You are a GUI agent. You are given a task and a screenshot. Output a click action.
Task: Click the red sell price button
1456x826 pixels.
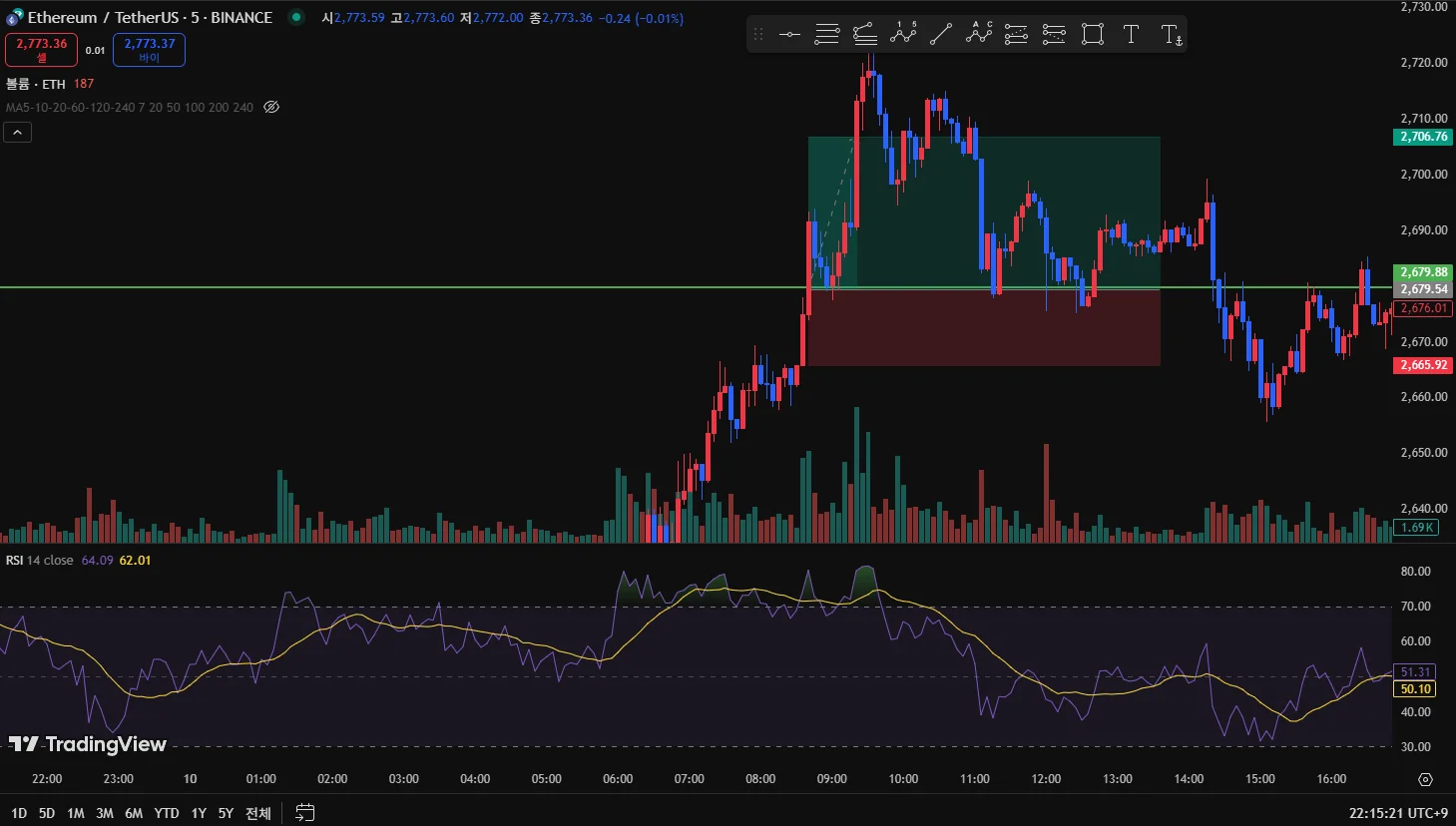coord(41,50)
